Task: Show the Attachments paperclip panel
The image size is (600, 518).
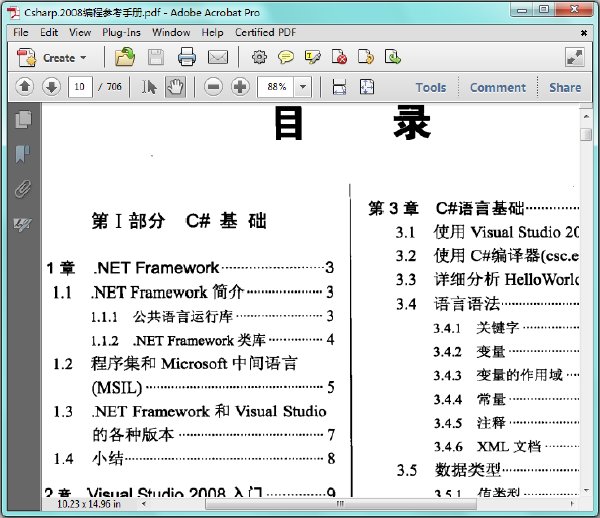Action: click(x=23, y=188)
